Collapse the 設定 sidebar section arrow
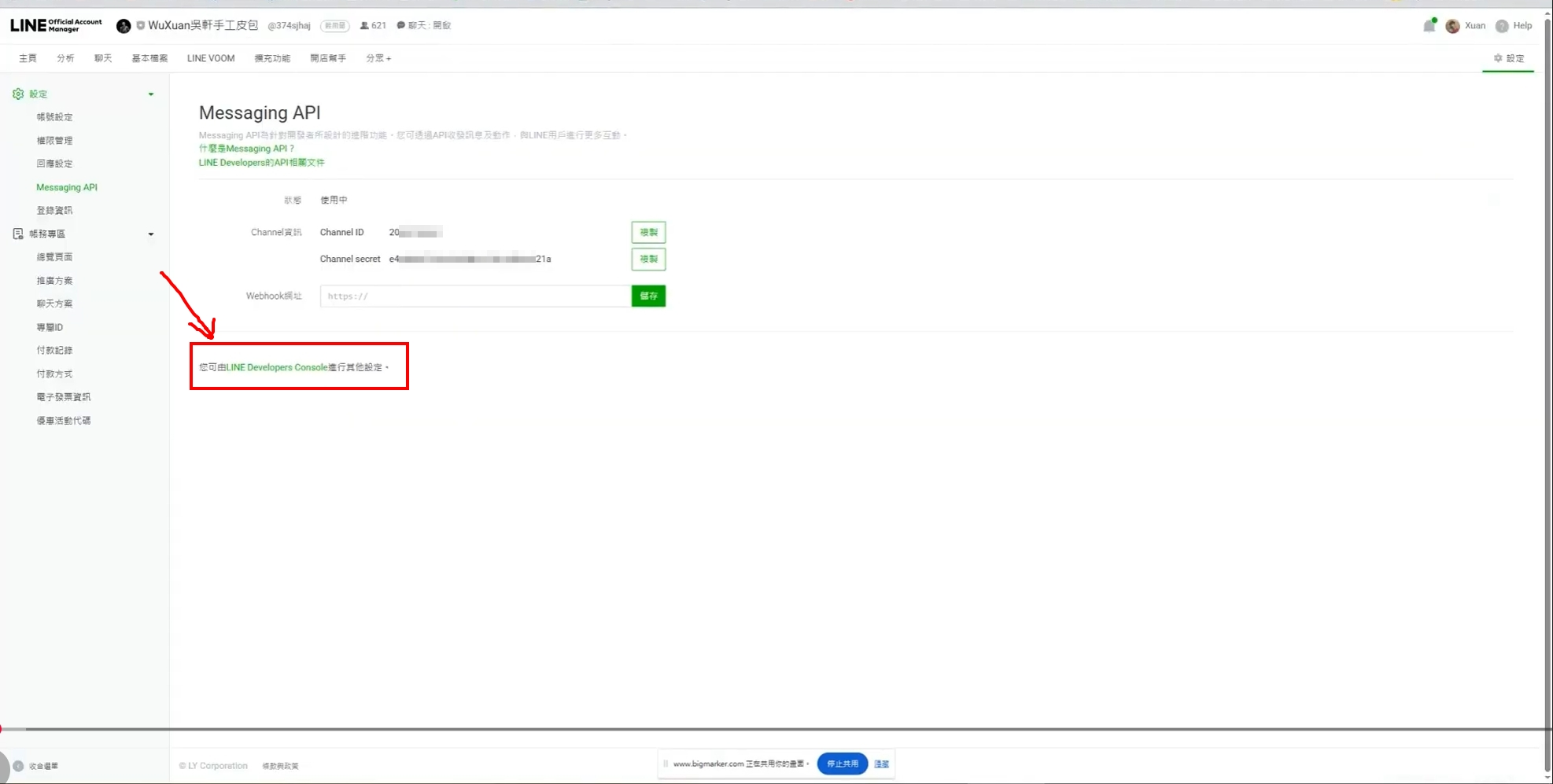The height and width of the screenshot is (784, 1553). tap(151, 94)
